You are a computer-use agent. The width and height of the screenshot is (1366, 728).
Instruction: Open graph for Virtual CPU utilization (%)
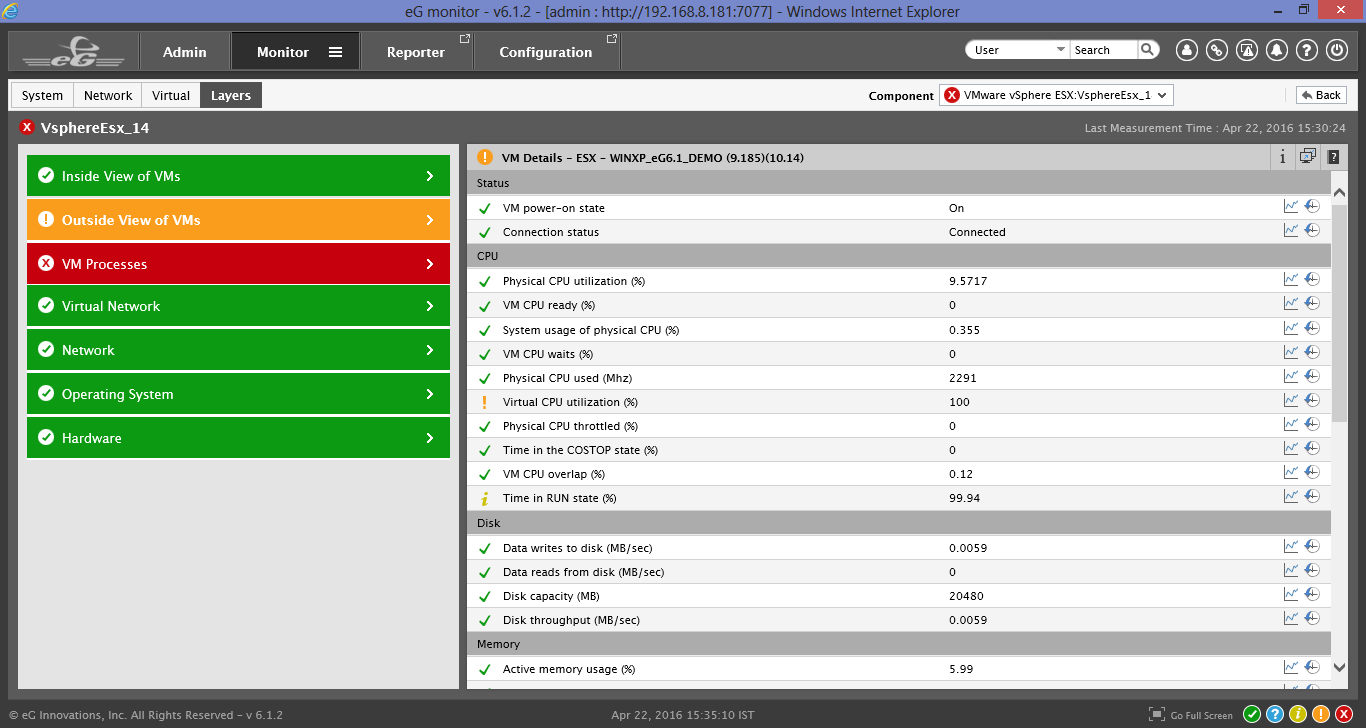1291,400
